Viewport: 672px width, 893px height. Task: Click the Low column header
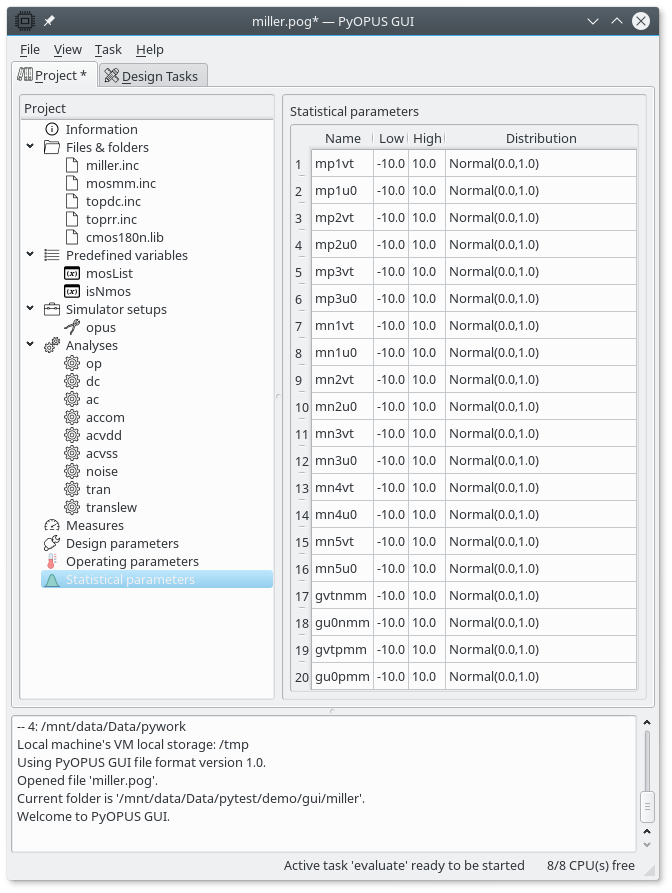click(391, 138)
